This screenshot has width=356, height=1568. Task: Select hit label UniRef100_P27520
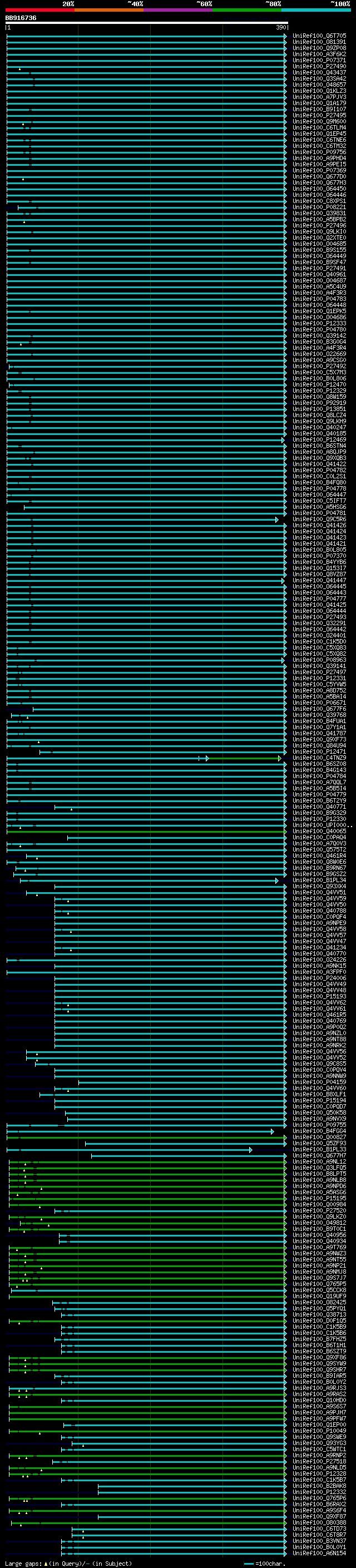(319, 1211)
